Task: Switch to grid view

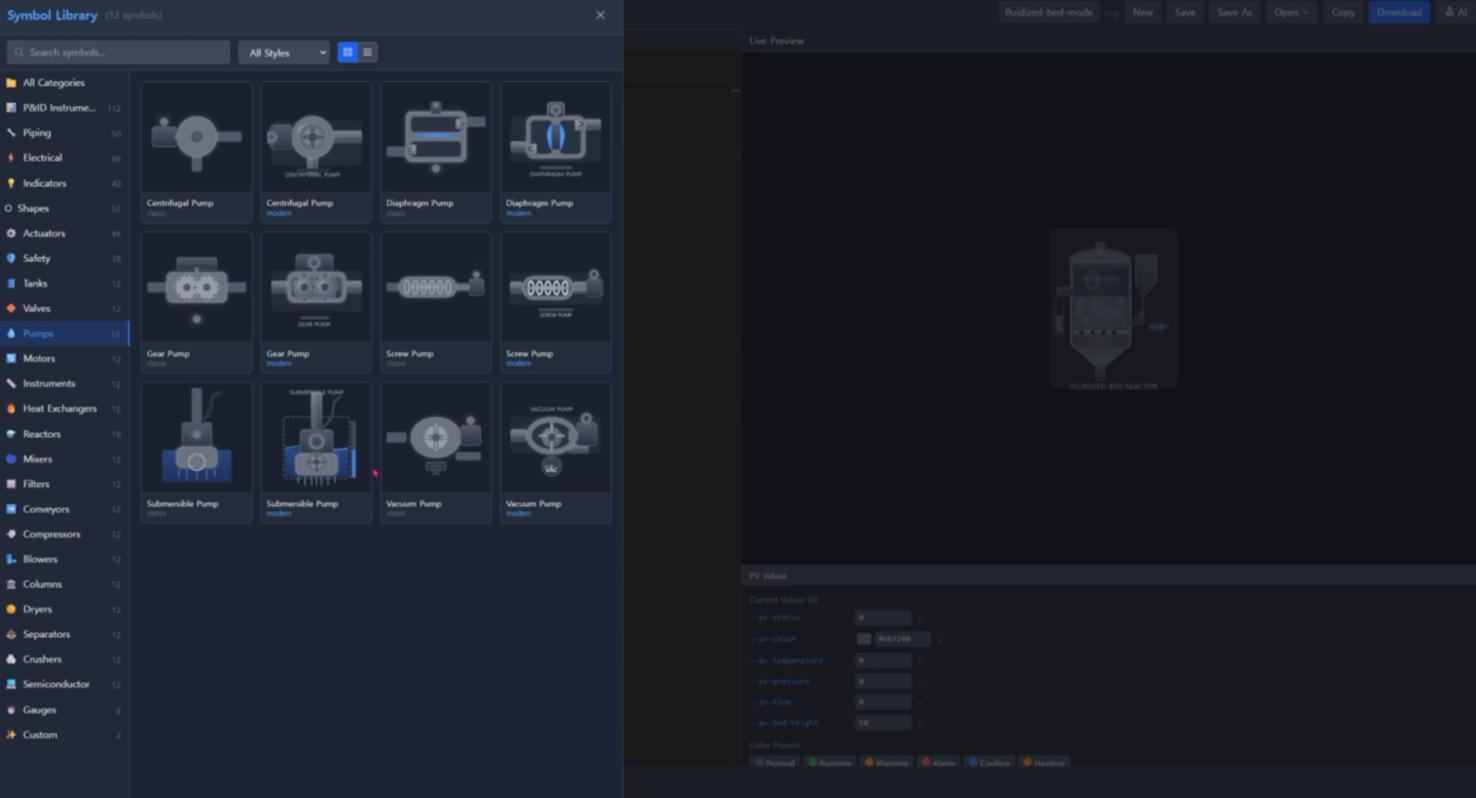Action: click(x=347, y=52)
